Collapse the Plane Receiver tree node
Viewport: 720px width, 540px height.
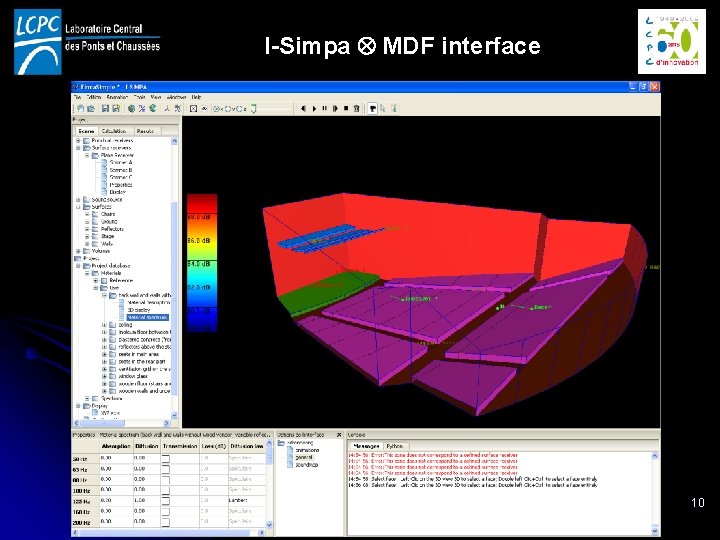pos(87,155)
